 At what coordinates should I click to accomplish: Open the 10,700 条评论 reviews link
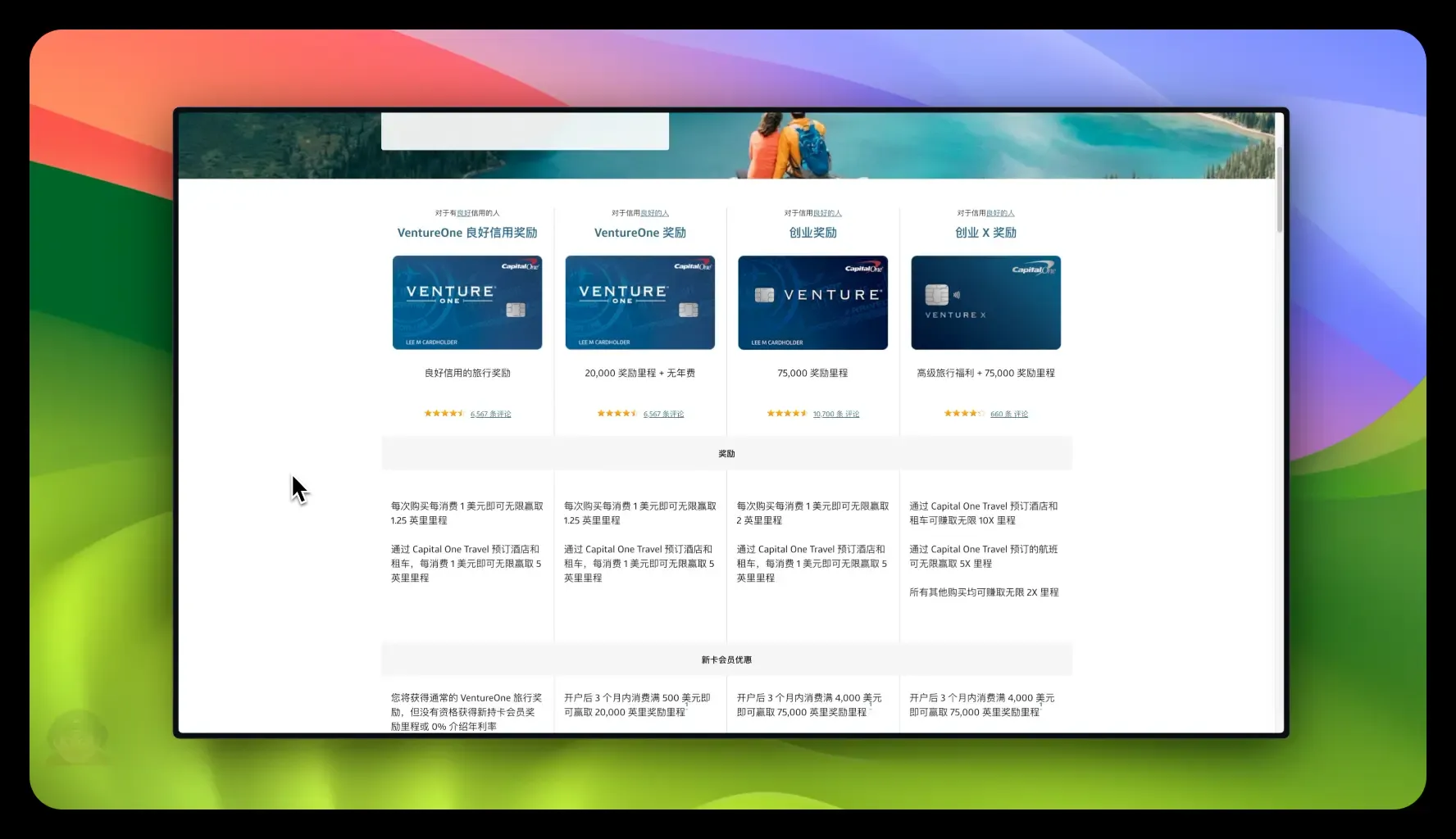836,414
